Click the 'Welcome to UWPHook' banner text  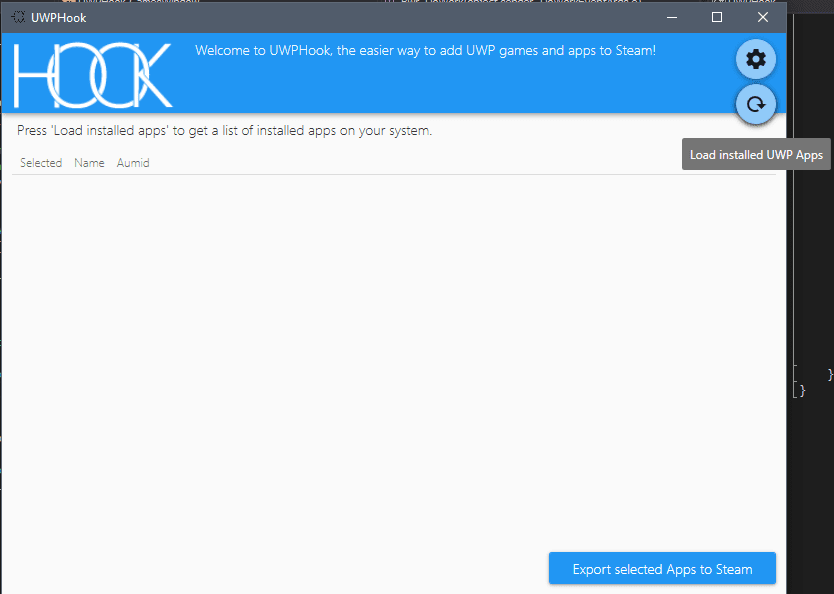(426, 51)
